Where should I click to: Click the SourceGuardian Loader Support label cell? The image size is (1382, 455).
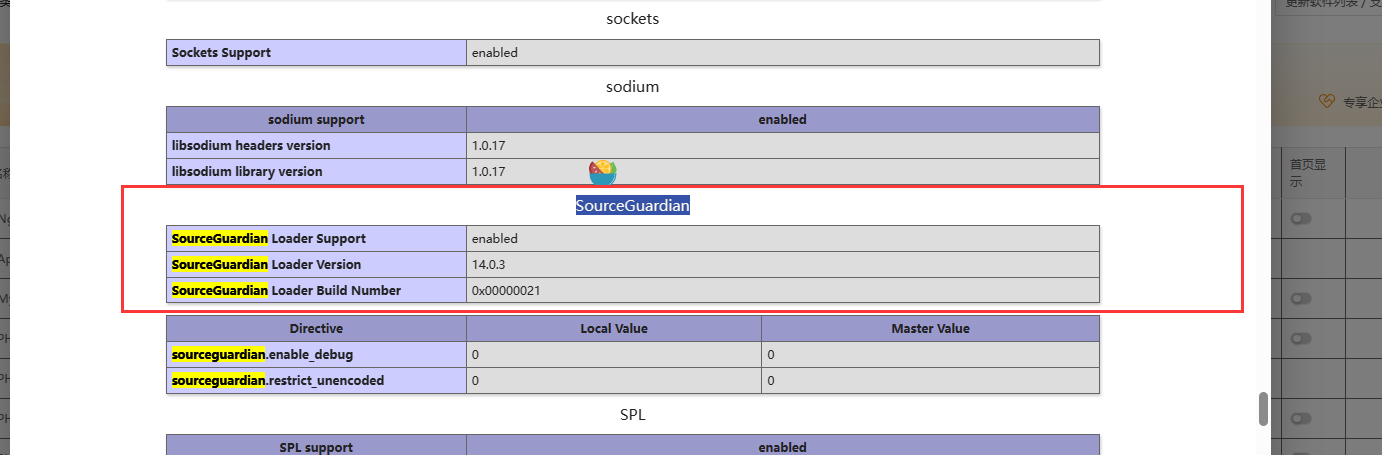(x=316, y=239)
